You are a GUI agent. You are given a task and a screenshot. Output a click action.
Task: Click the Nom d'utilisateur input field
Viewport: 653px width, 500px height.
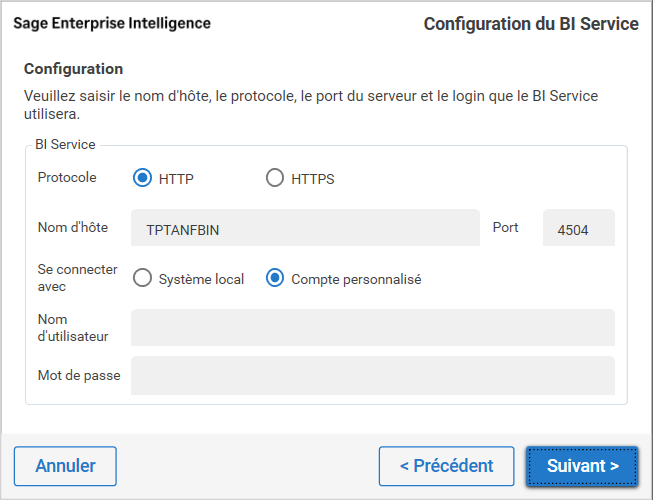[x=372, y=327]
